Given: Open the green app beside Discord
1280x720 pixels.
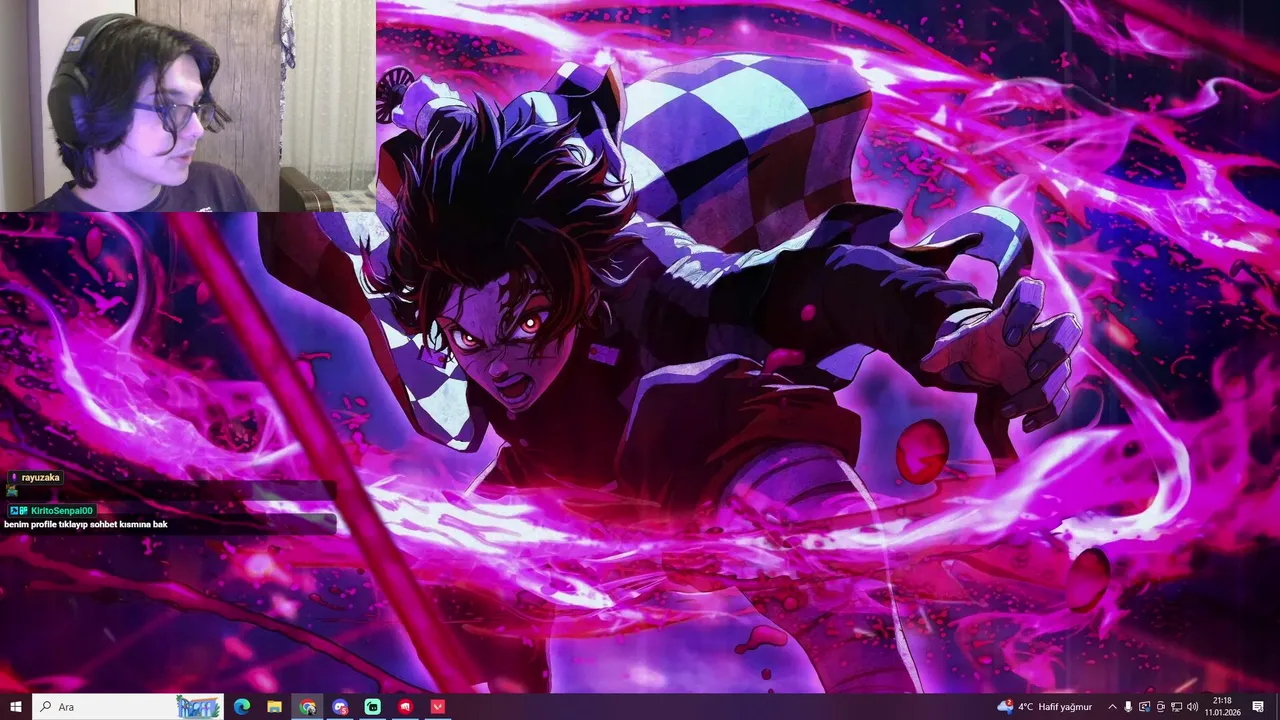Looking at the screenshot, I should click(x=372, y=707).
